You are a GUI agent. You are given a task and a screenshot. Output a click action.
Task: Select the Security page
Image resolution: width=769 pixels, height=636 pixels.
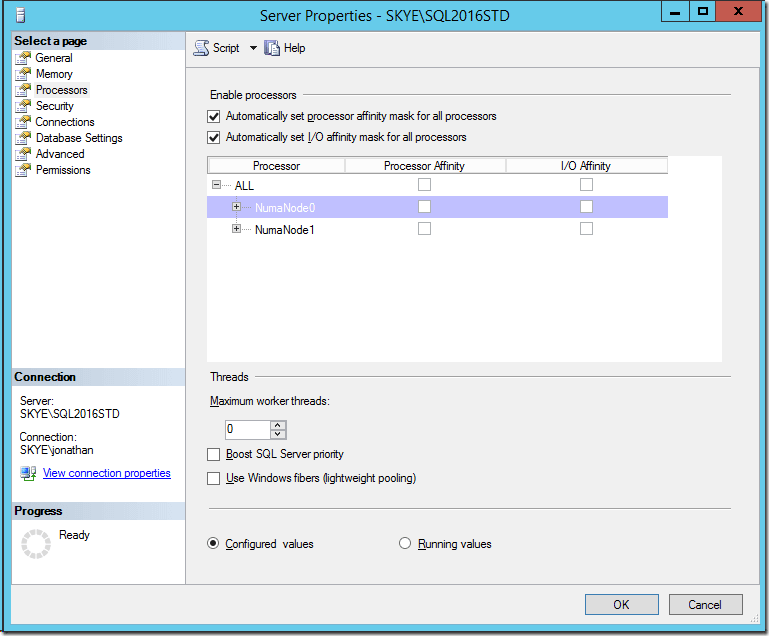point(55,106)
